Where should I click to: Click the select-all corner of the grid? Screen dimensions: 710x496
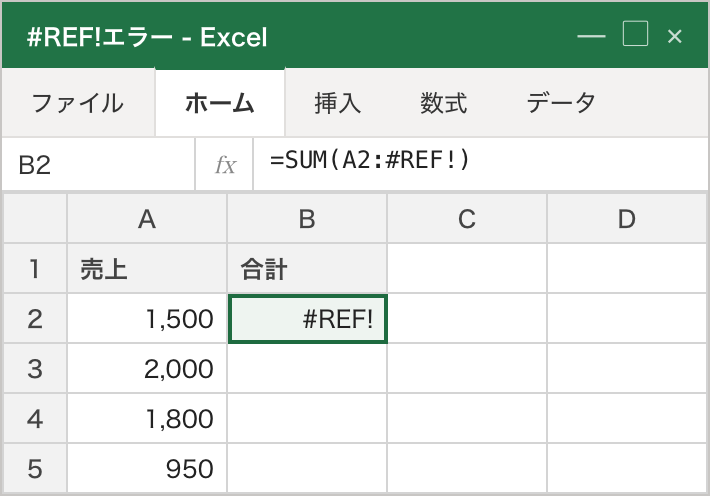click(x=35, y=219)
